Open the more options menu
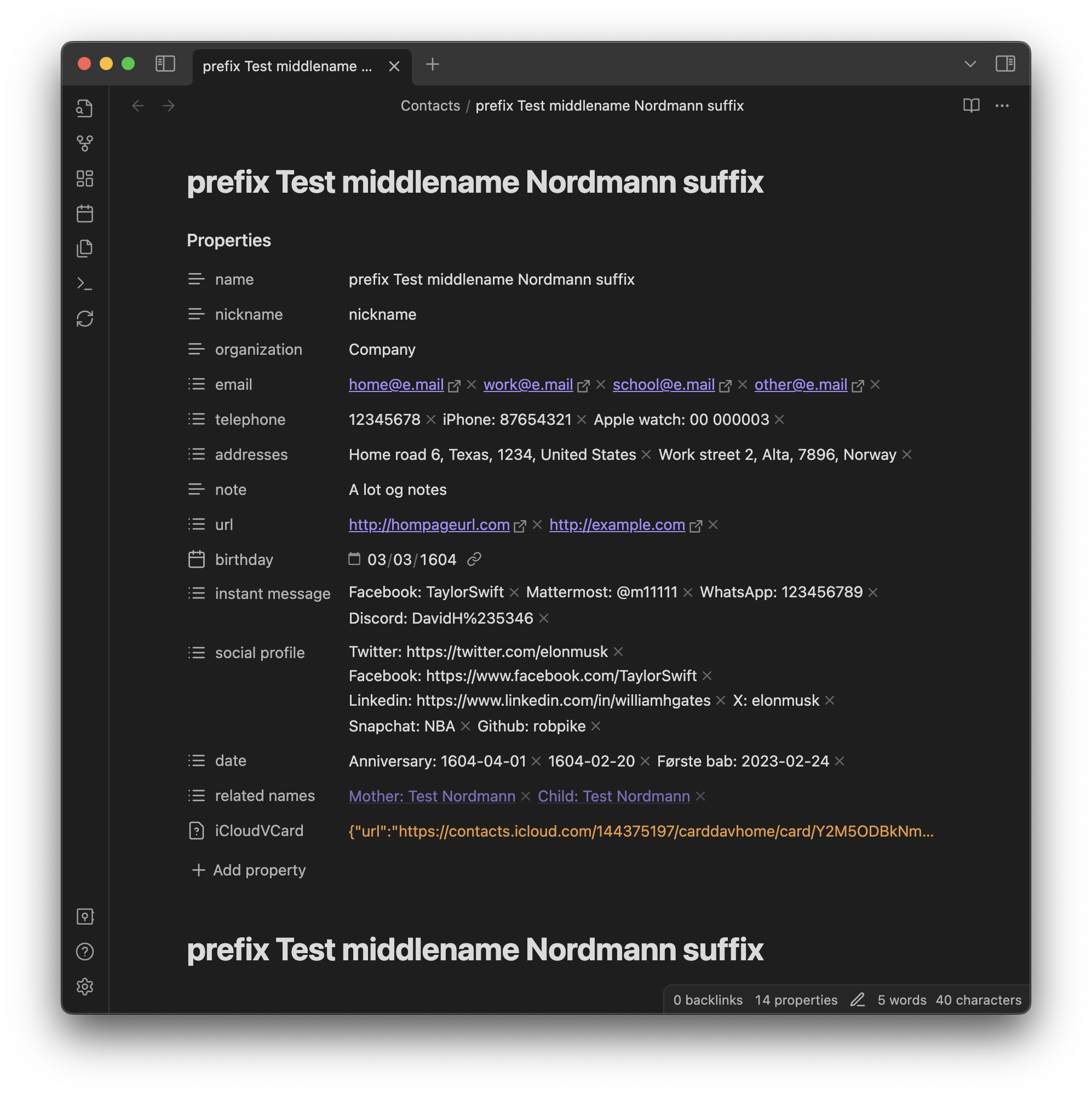This screenshot has width=1092, height=1095. pyautogui.click(x=1002, y=106)
